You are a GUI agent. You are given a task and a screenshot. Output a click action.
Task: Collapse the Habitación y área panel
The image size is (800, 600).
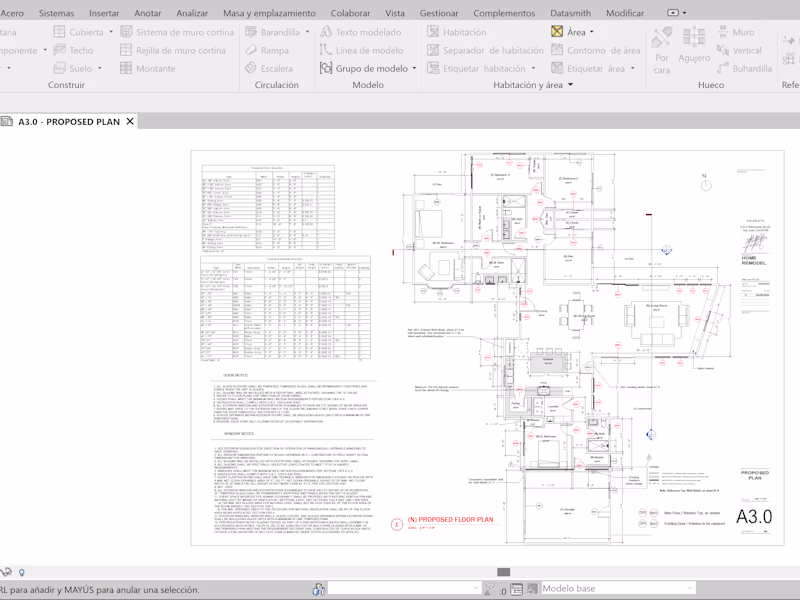[569, 84]
